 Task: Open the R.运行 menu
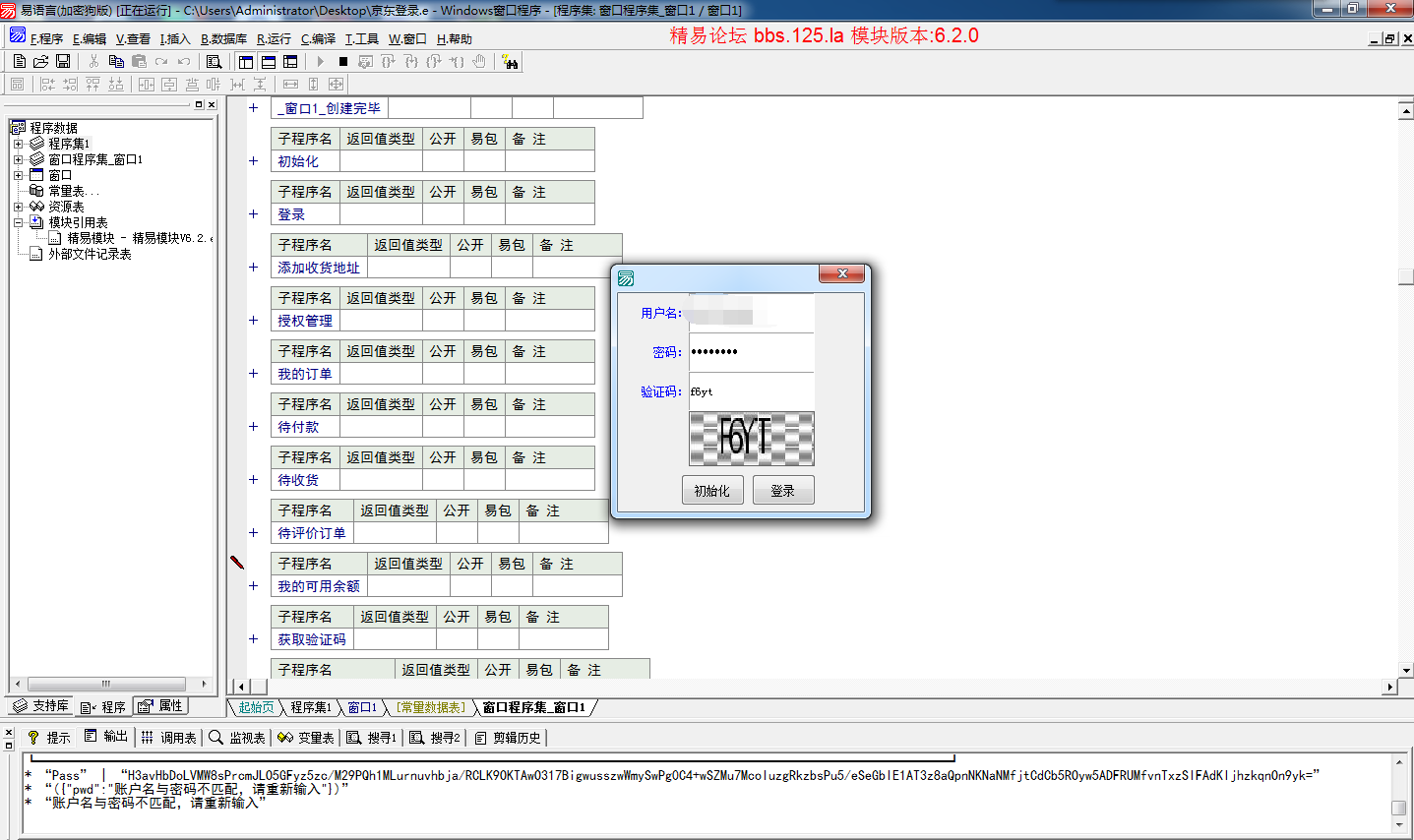pos(274,39)
